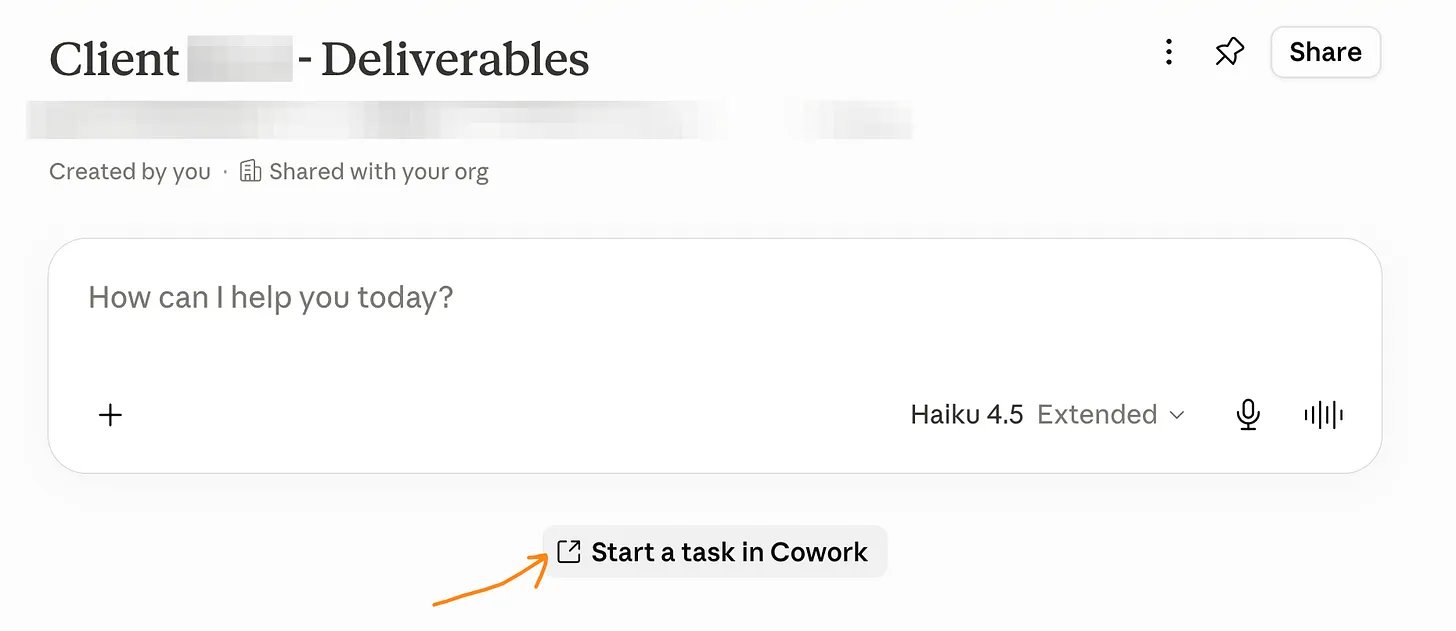Start a task in Cowork
This screenshot has width=1456, height=631.
click(715, 552)
